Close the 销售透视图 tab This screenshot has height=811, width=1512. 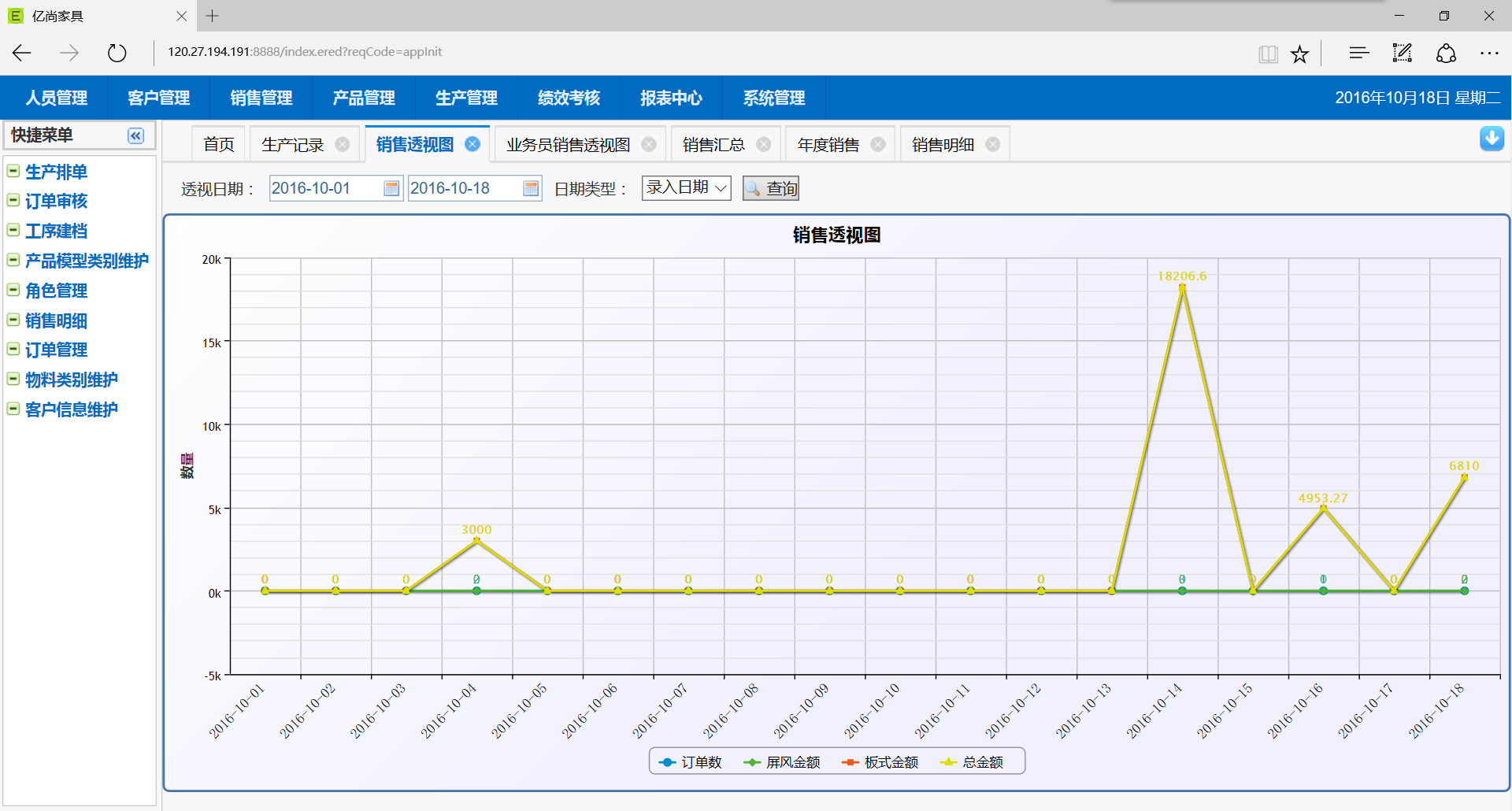(x=472, y=144)
